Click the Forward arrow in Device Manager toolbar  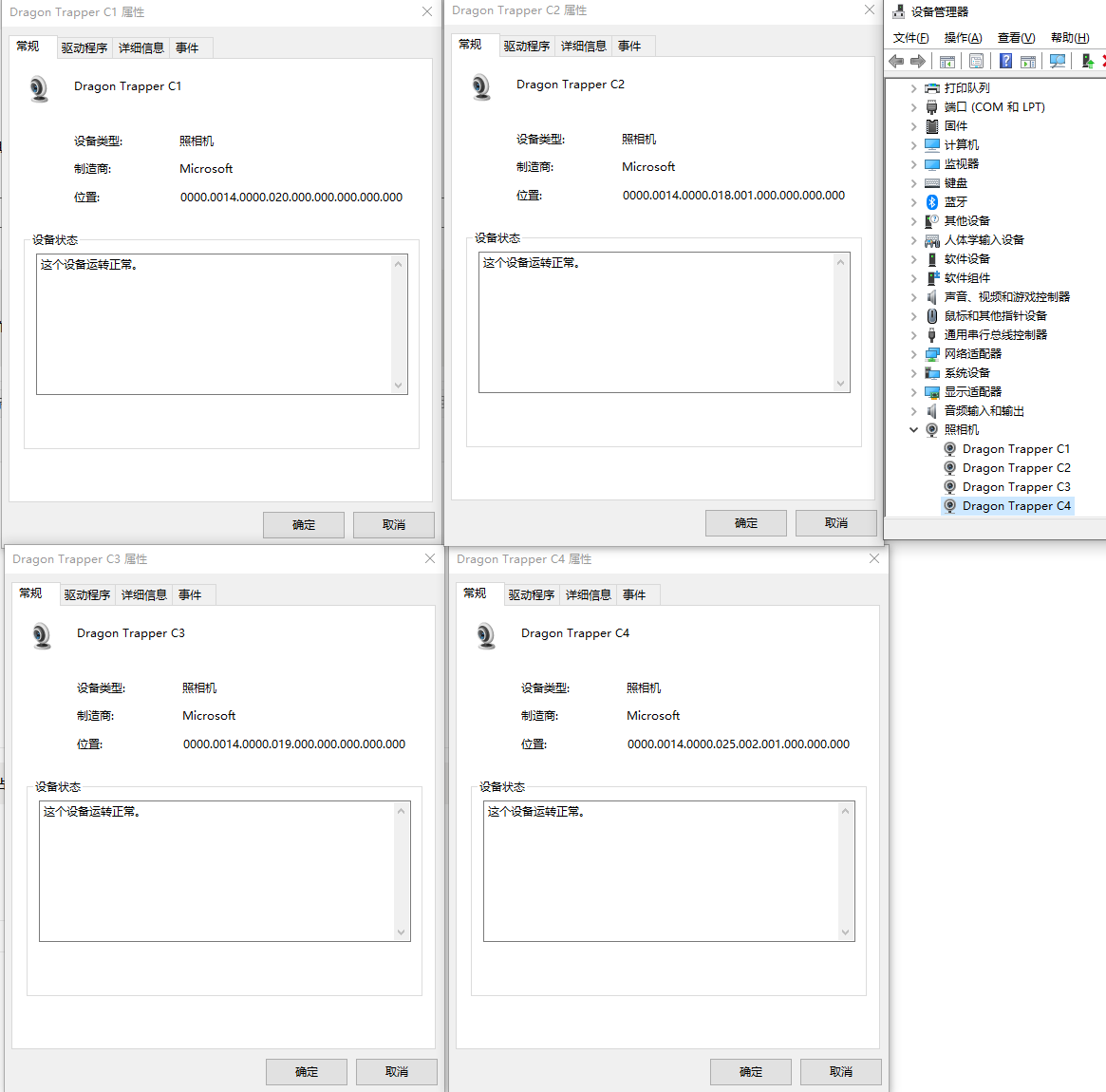918,62
